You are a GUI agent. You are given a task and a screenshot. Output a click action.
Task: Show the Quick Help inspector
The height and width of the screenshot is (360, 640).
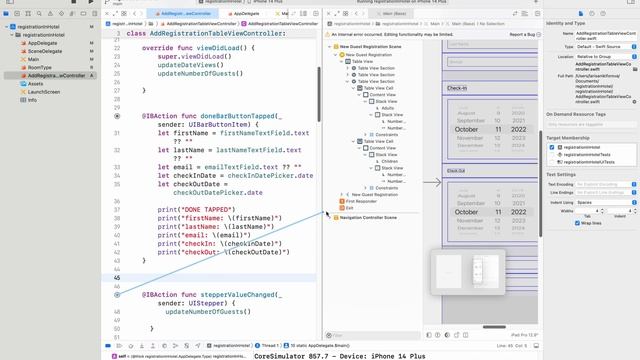point(603,13)
